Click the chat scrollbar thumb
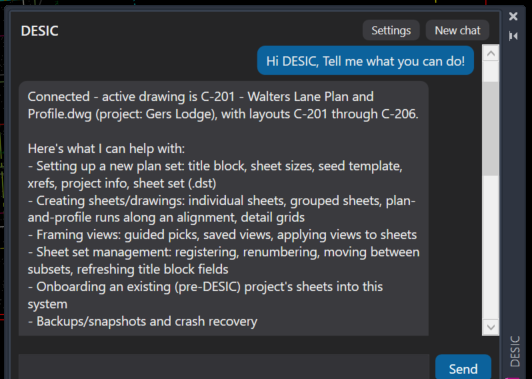 (491, 129)
